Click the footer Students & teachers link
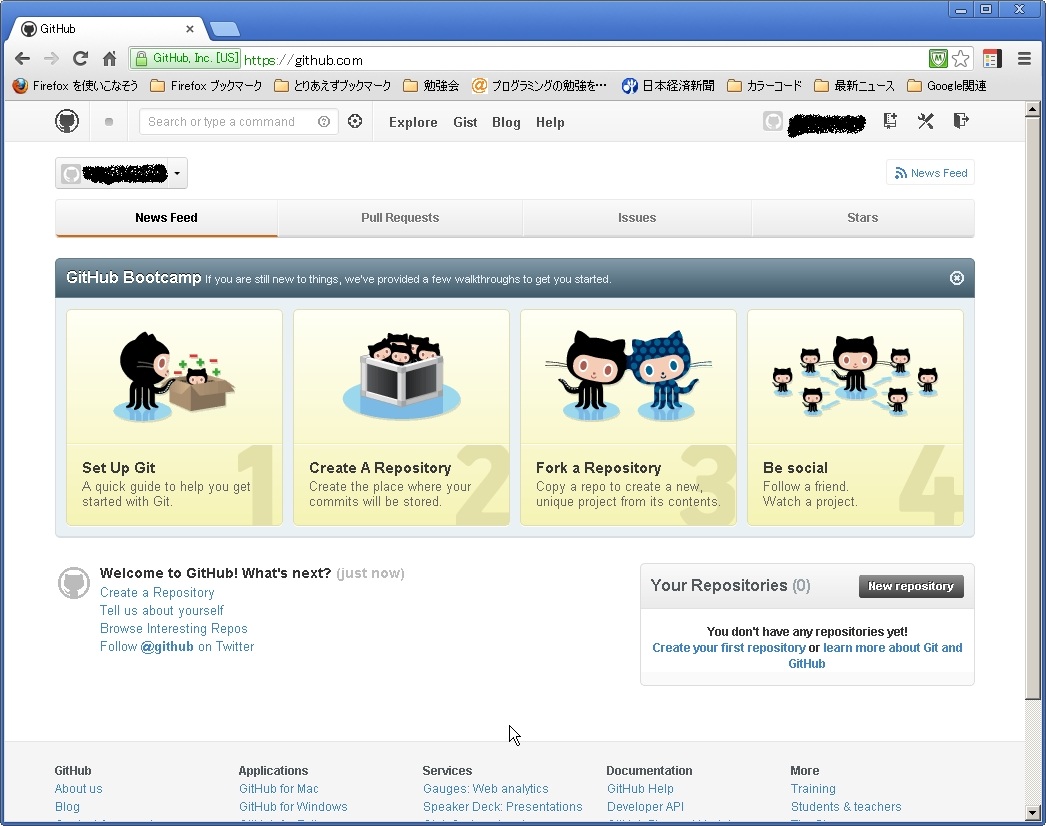The width and height of the screenshot is (1046, 826). coord(846,807)
